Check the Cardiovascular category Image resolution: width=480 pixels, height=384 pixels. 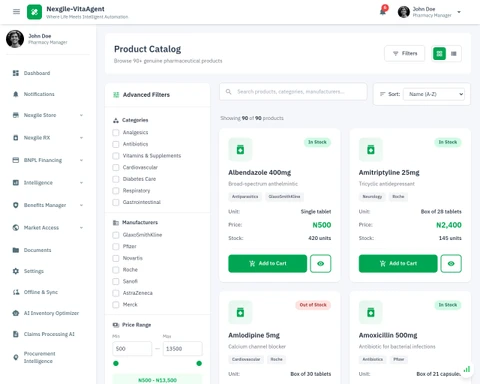116,167
